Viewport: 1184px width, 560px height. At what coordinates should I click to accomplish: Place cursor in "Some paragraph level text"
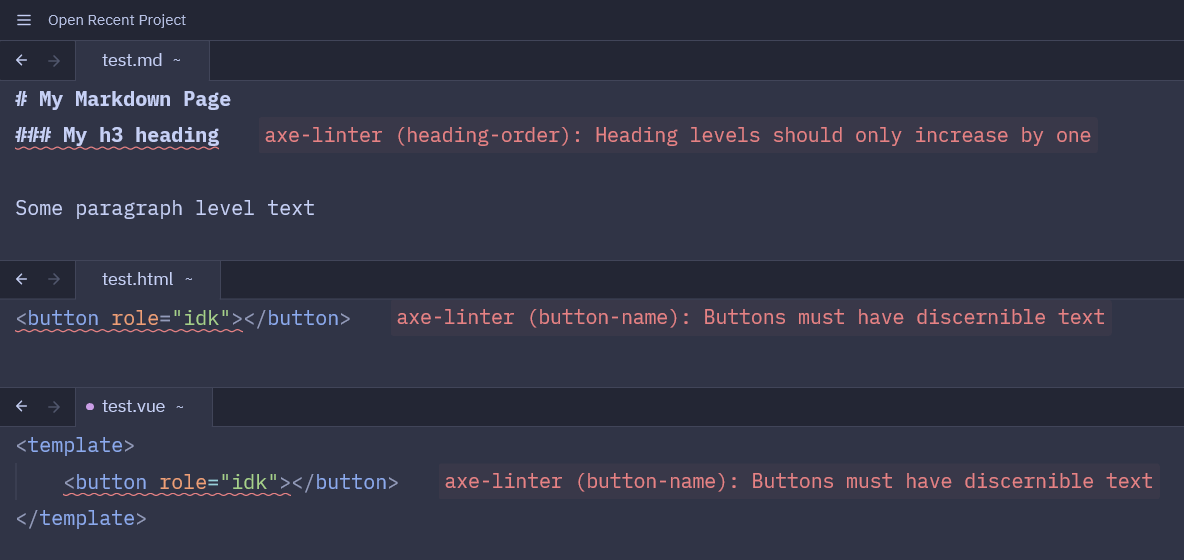[x=165, y=208]
